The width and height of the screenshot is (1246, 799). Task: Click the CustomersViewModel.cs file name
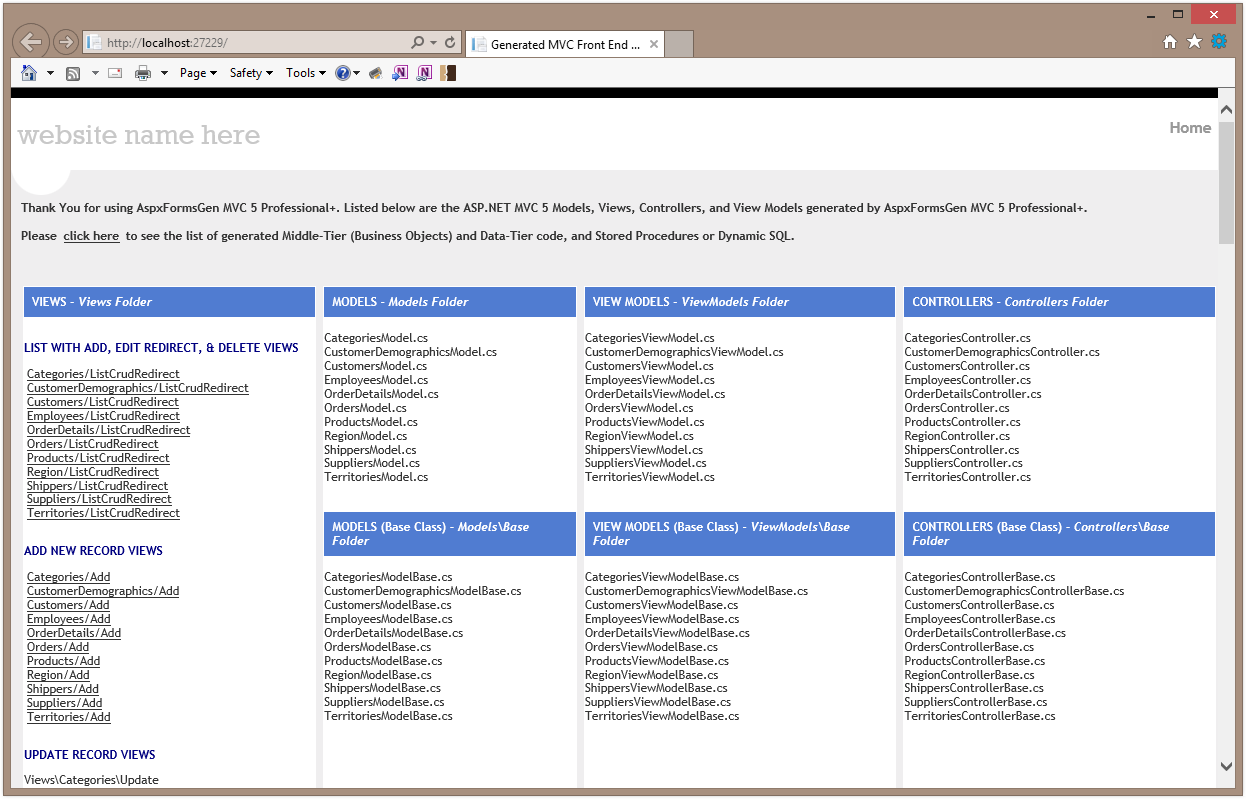point(650,366)
